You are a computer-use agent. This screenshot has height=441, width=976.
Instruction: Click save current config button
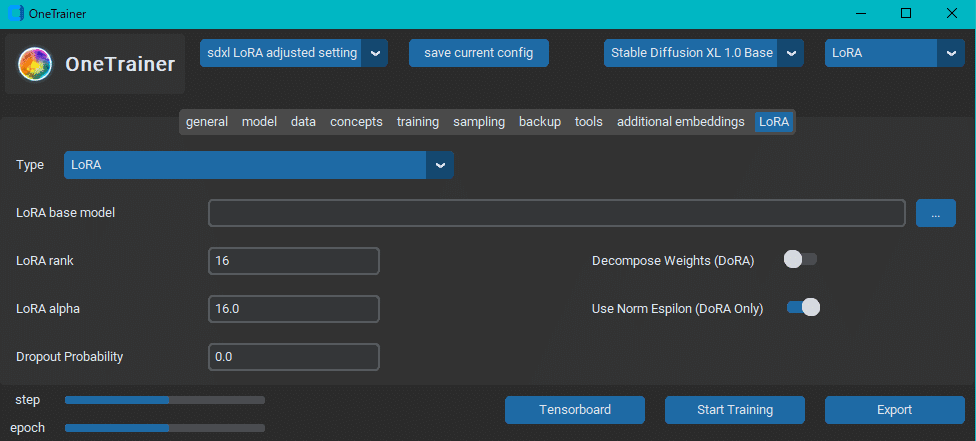(x=479, y=53)
